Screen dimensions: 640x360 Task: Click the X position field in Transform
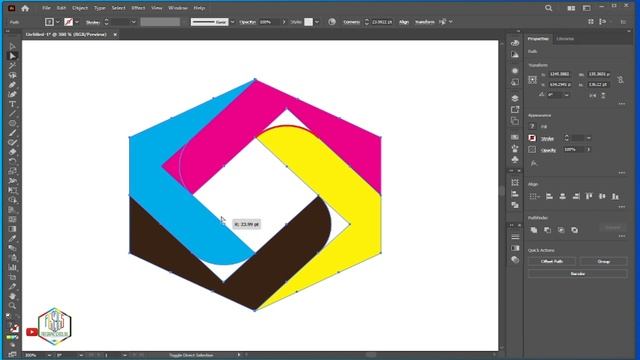[560, 74]
